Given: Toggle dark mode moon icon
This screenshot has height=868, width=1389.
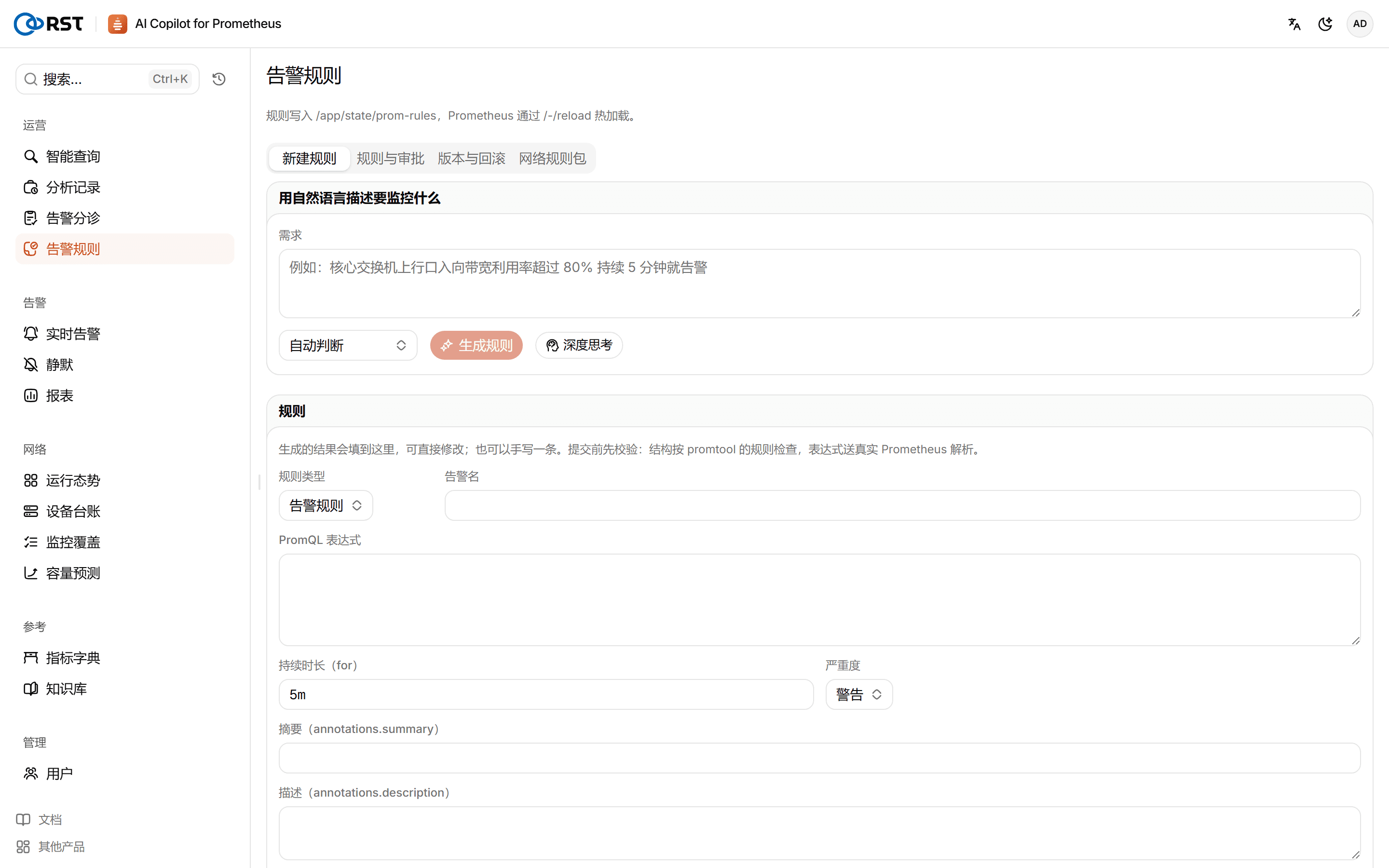Looking at the screenshot, I should coord(1325,24).
